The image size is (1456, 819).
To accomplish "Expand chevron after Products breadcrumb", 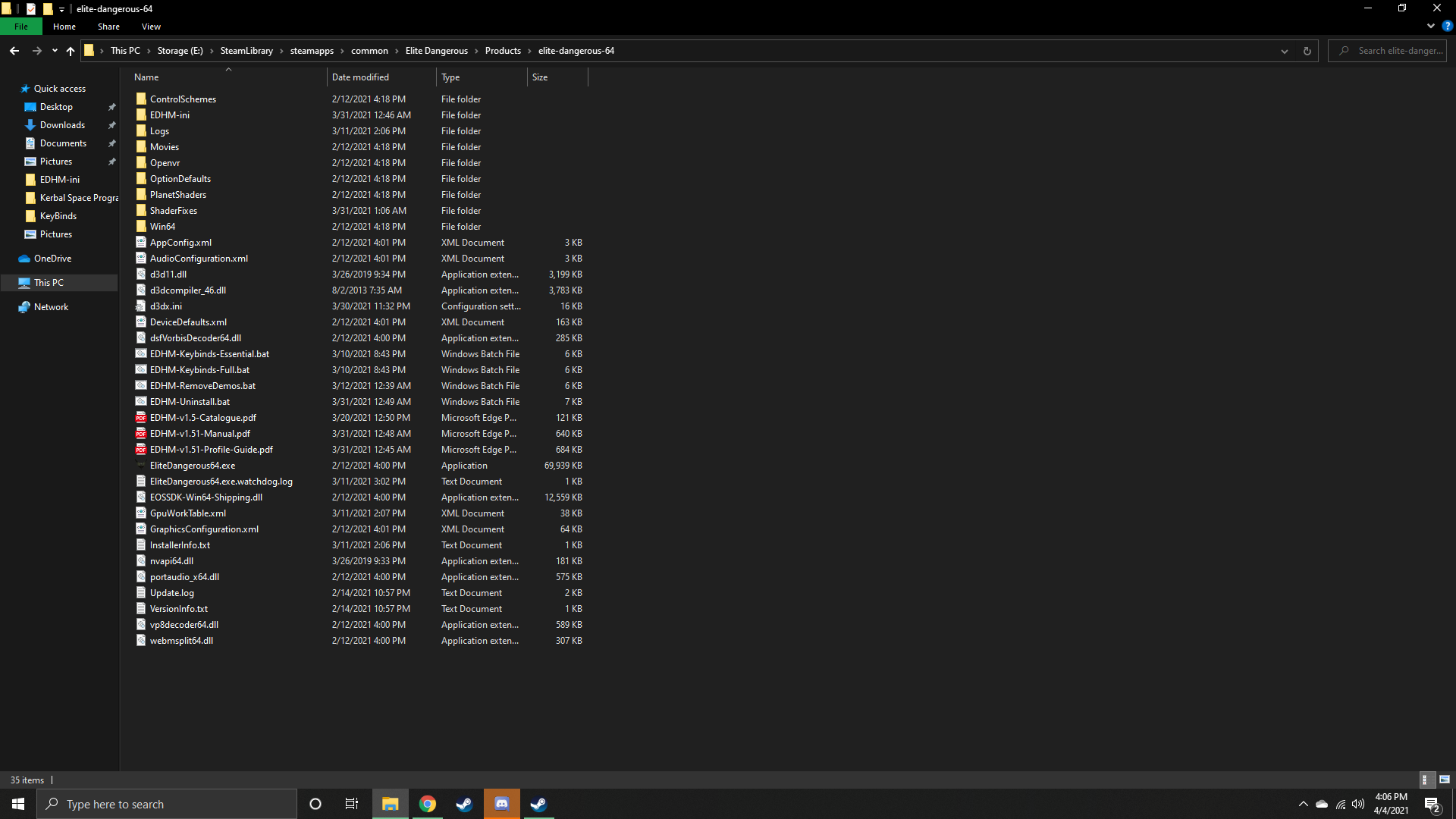I will 530,51.
